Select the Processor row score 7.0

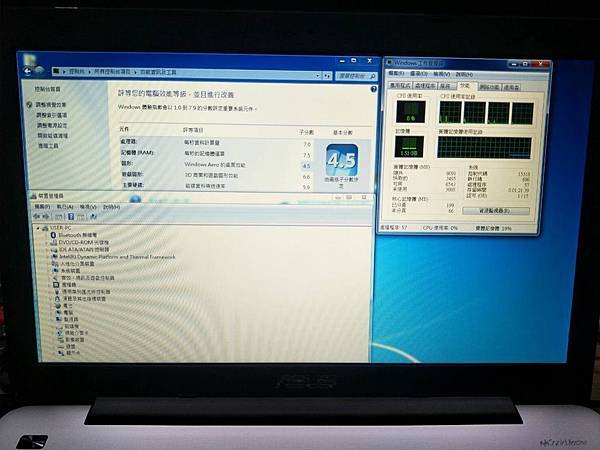click(307, 144)
